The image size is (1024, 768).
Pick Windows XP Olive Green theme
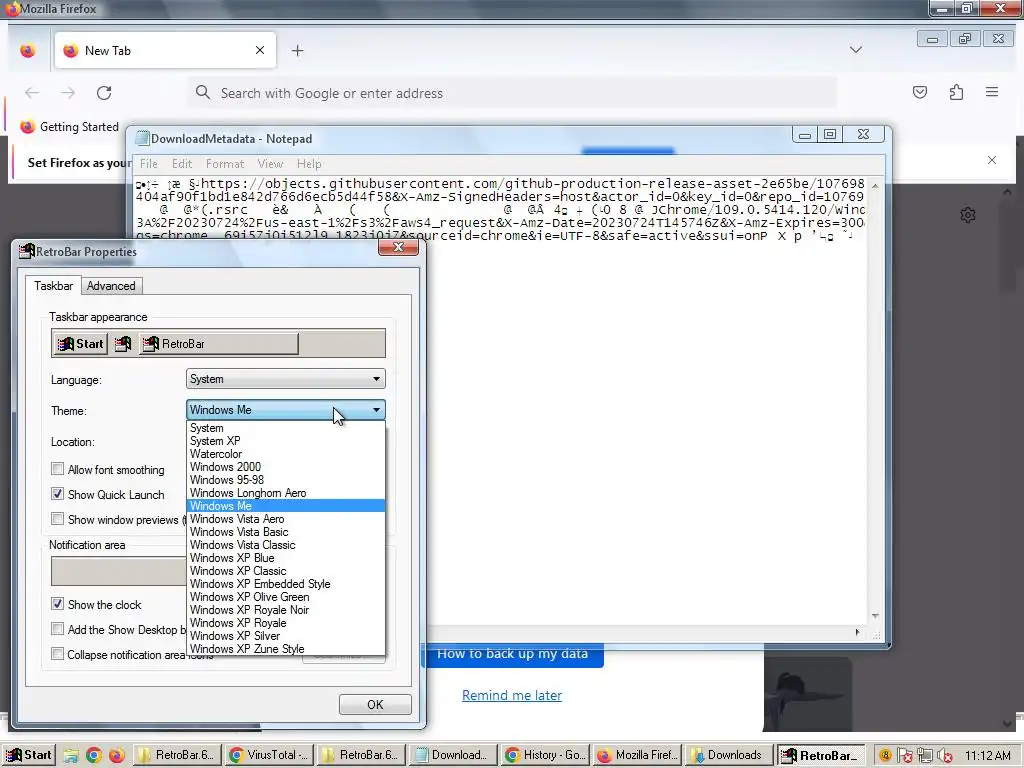[285, 597]
